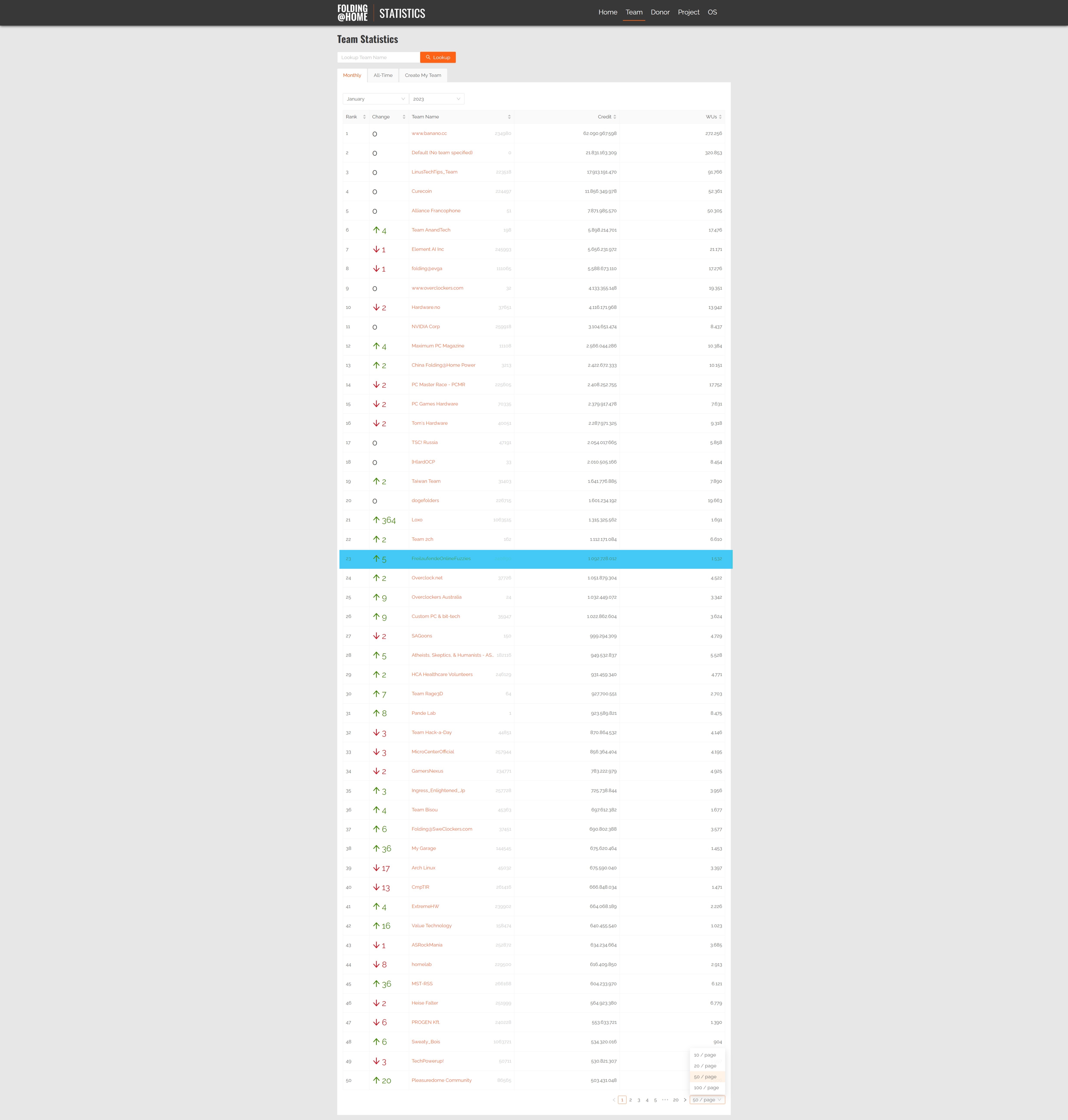
Task: Go to page 2 in pagination
Action: coord(630,1100)
